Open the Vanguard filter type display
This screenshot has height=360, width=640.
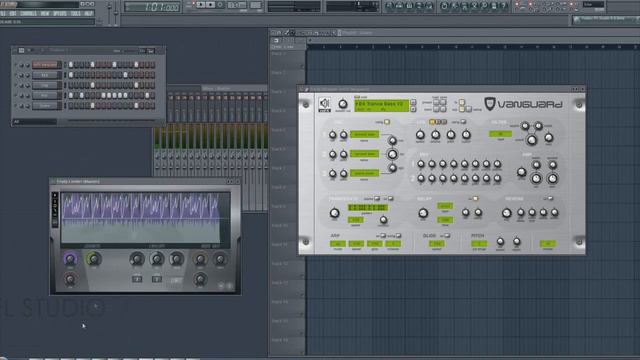tap(500, 134)
